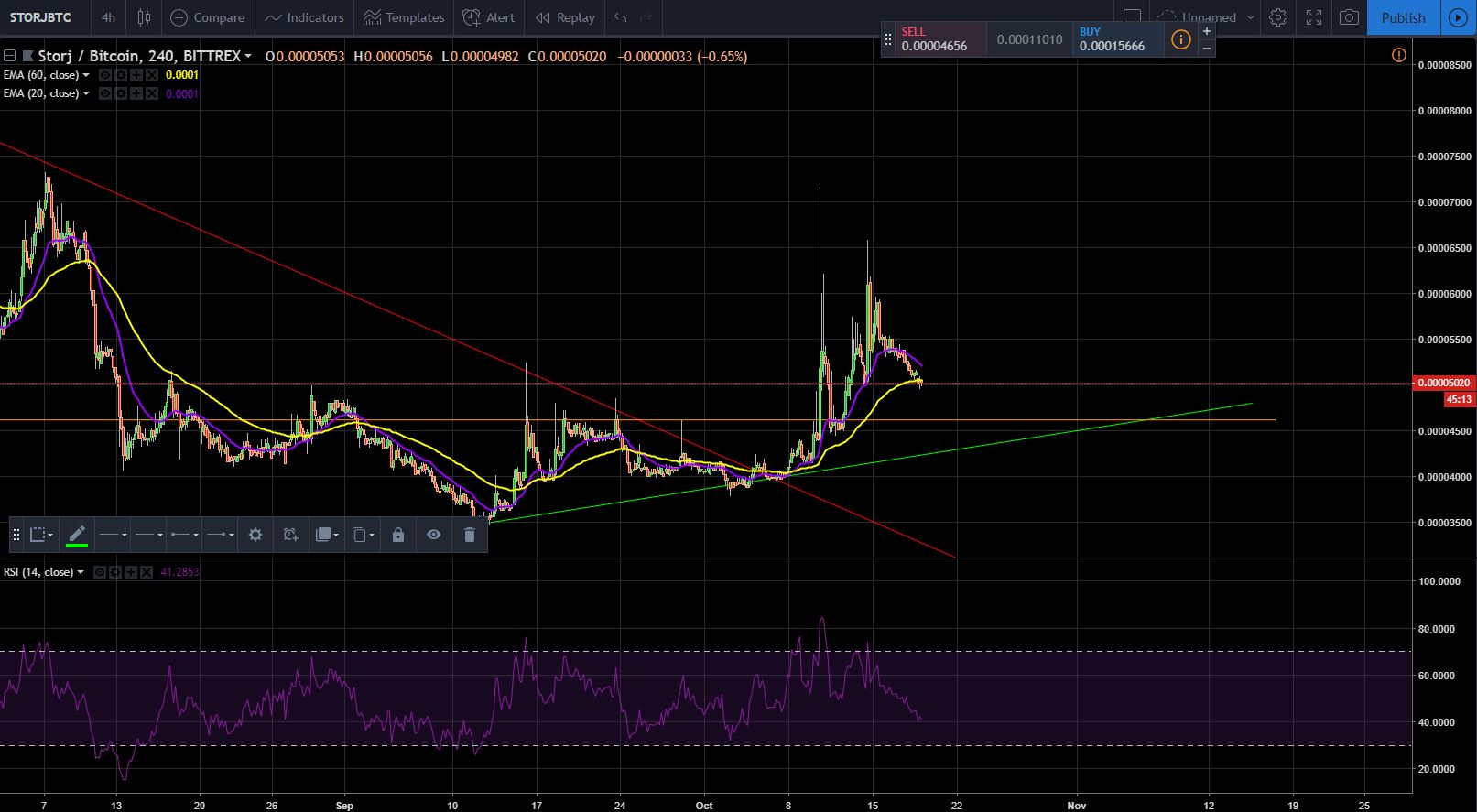Delete the selected drawing with trash icon
The width and height of the screenshot is (1477, 812).
tap(470, 535)
